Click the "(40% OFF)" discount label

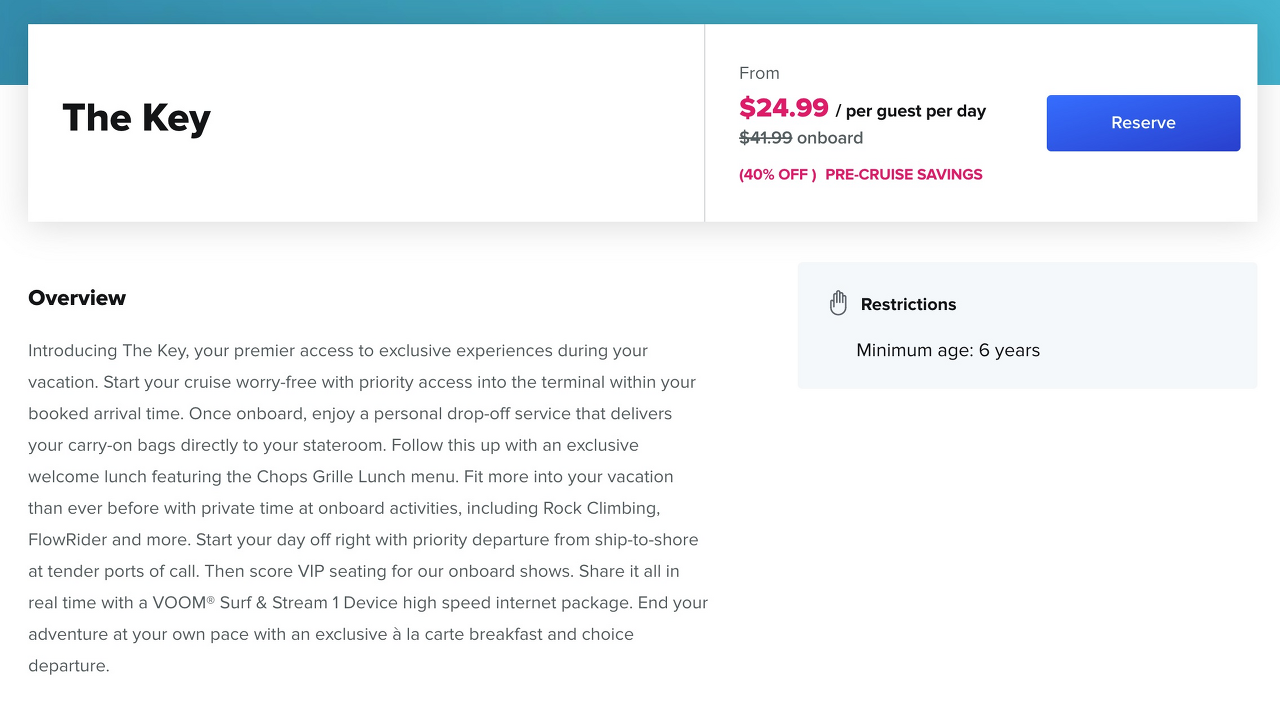(x=777, y=175)
